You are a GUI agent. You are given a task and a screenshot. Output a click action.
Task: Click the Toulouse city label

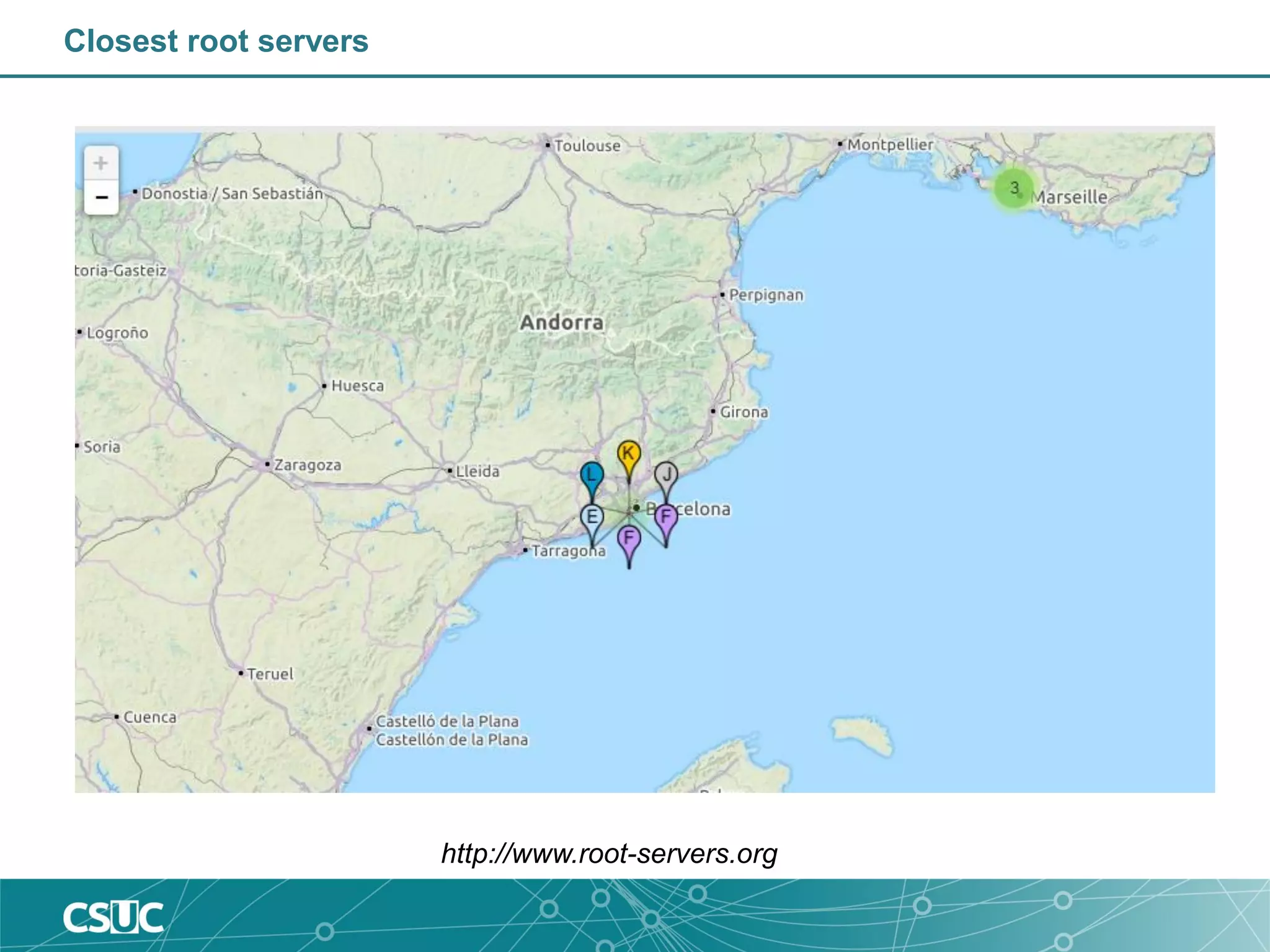click(x=587, y=146)
